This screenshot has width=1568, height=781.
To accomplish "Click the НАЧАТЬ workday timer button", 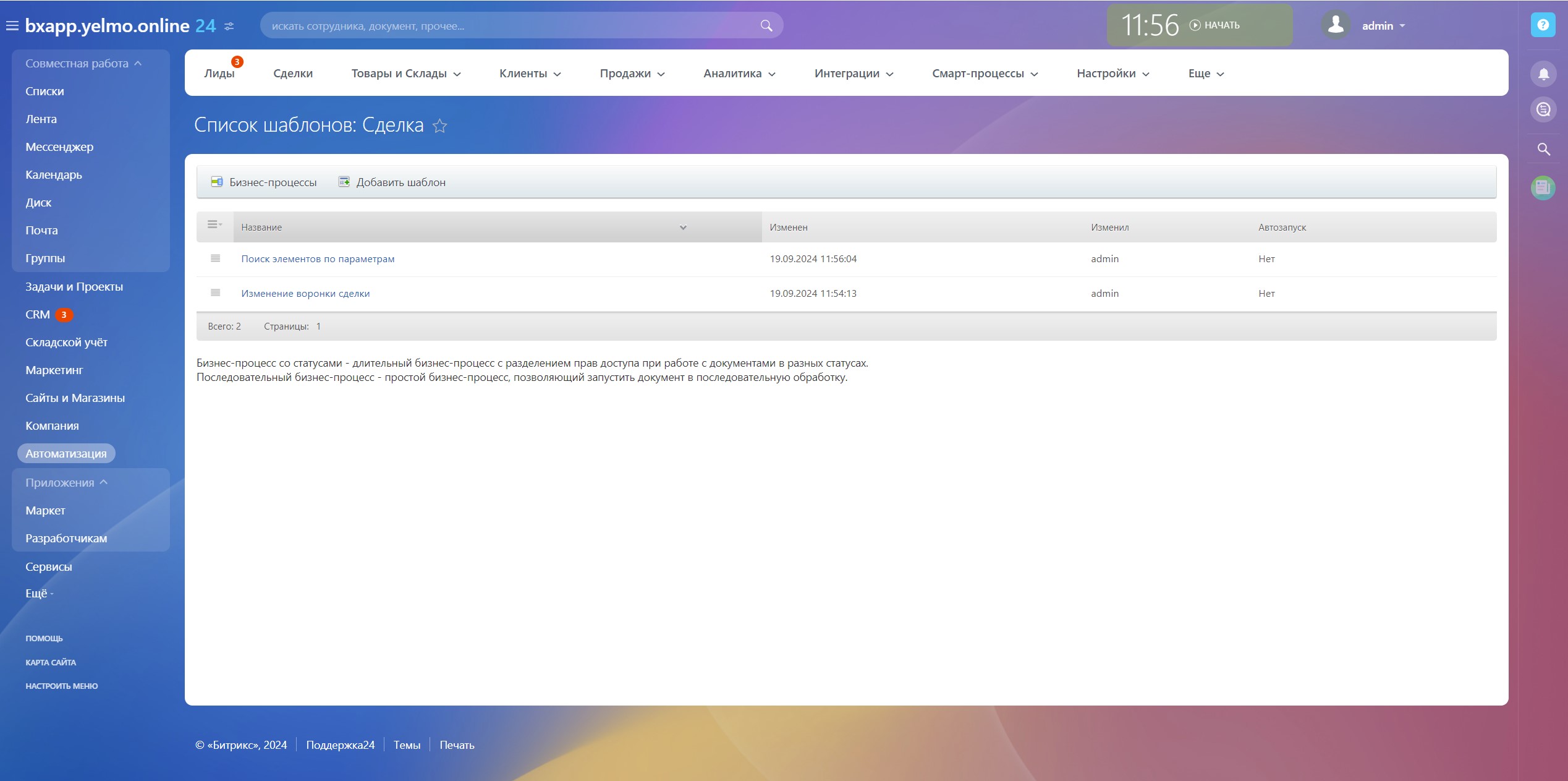I will pos(1215,25).
